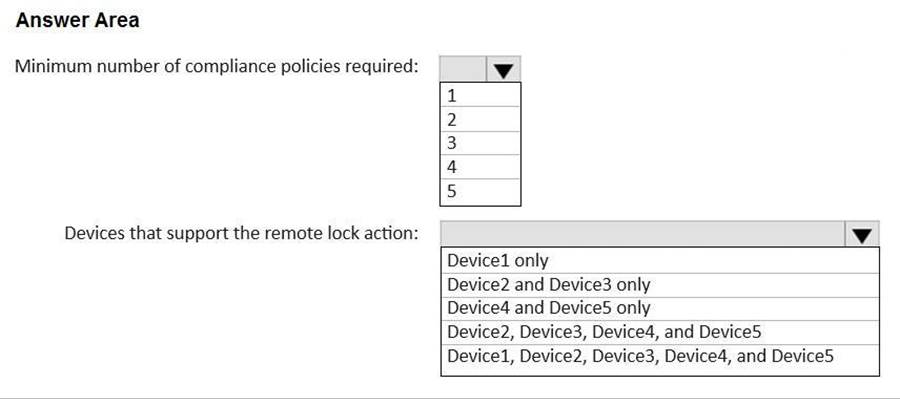Select 'Device2, Device3, Device4, and Device5'

pos(660,332)
